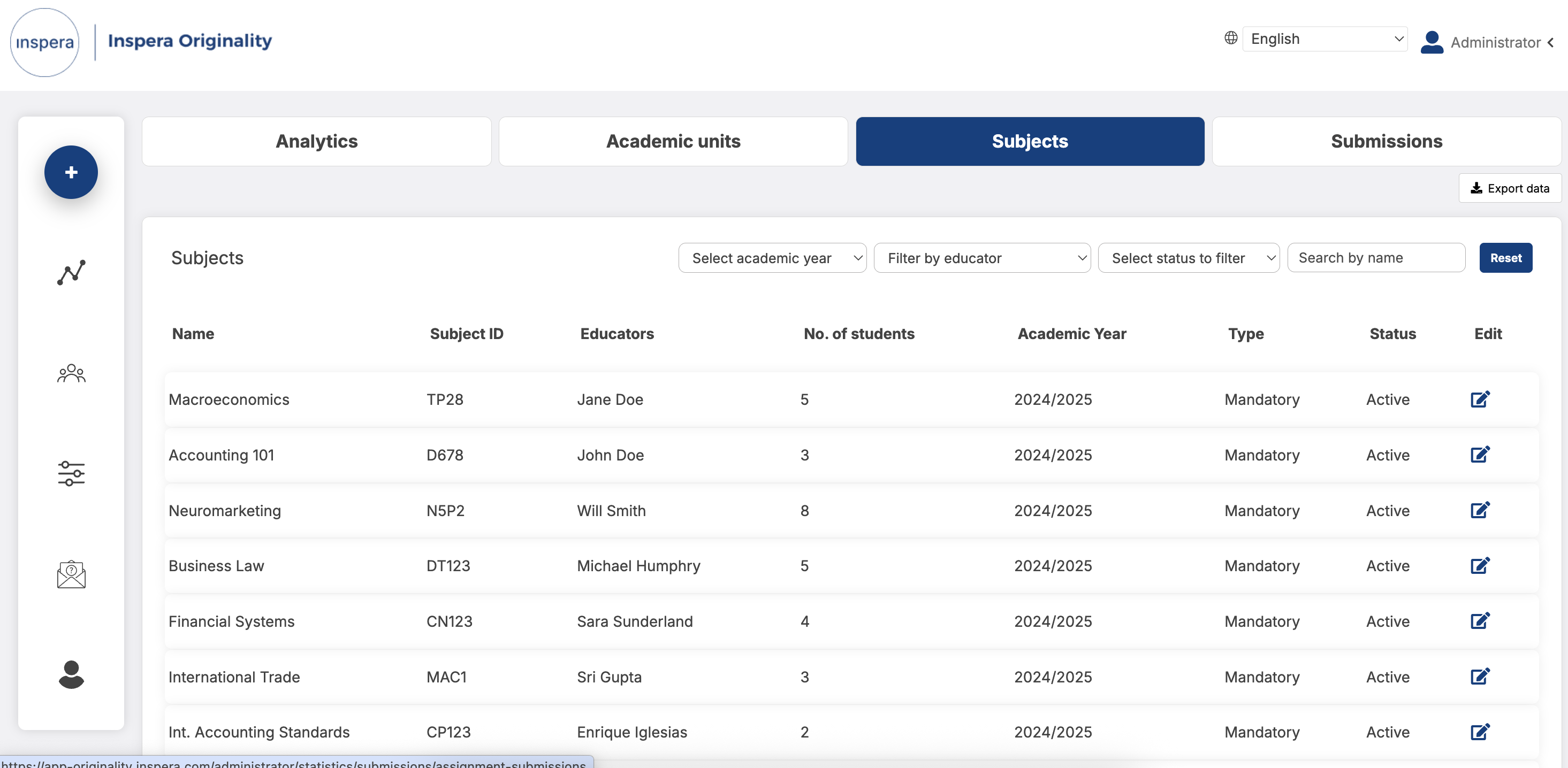
Task: Click the Financial Systems subject name
Action: coord(231,621)
